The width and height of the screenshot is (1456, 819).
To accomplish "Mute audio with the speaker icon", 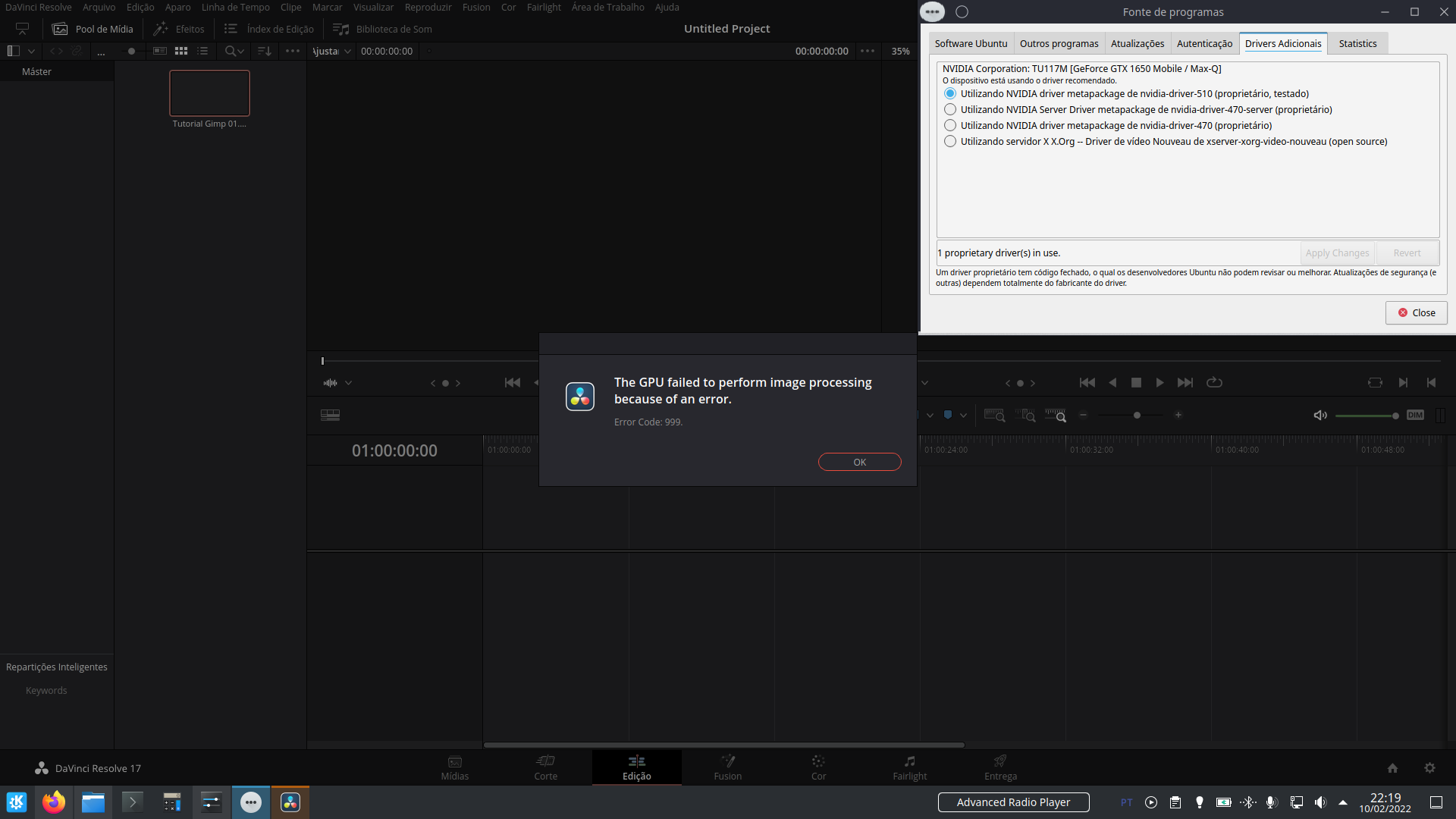I will coord(1320,416).
